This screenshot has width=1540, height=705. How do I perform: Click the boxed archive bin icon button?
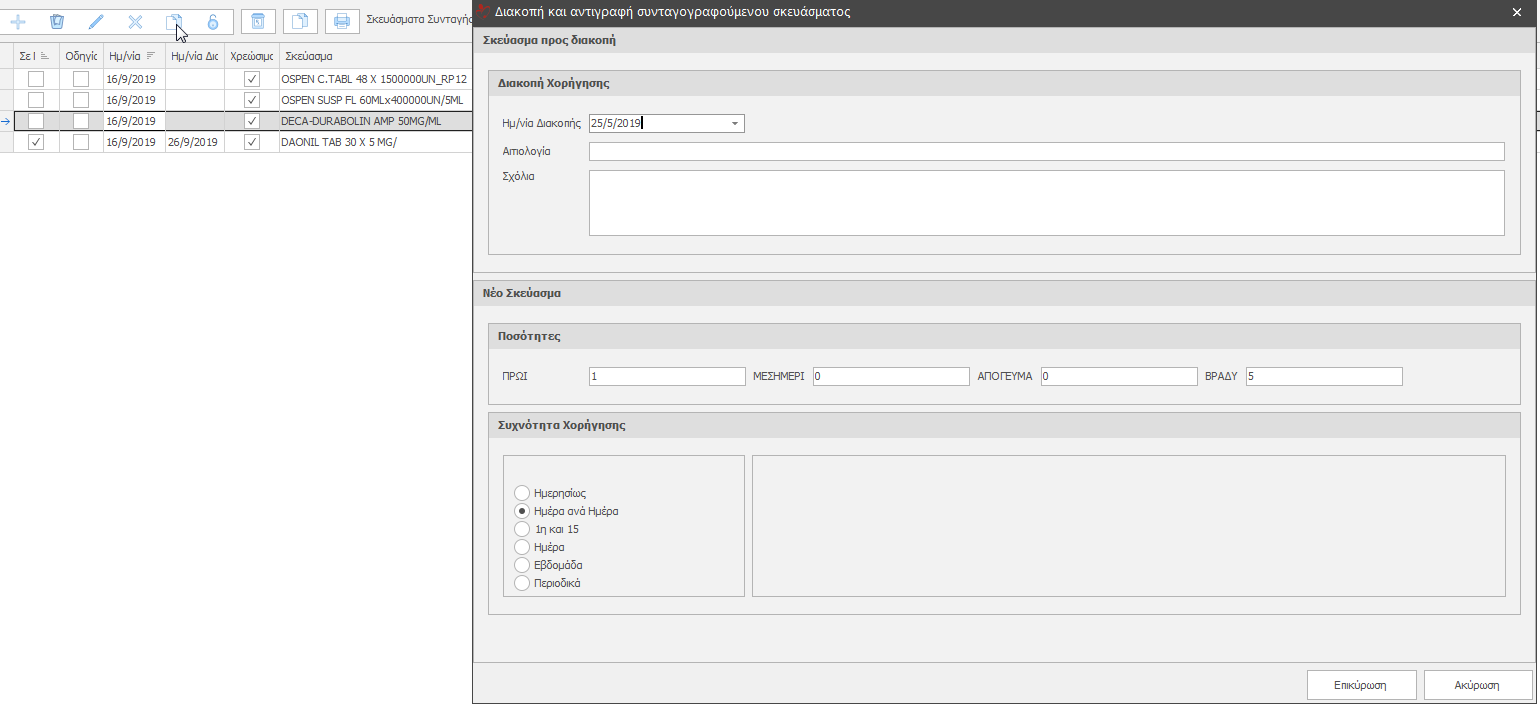pos(258,21)
